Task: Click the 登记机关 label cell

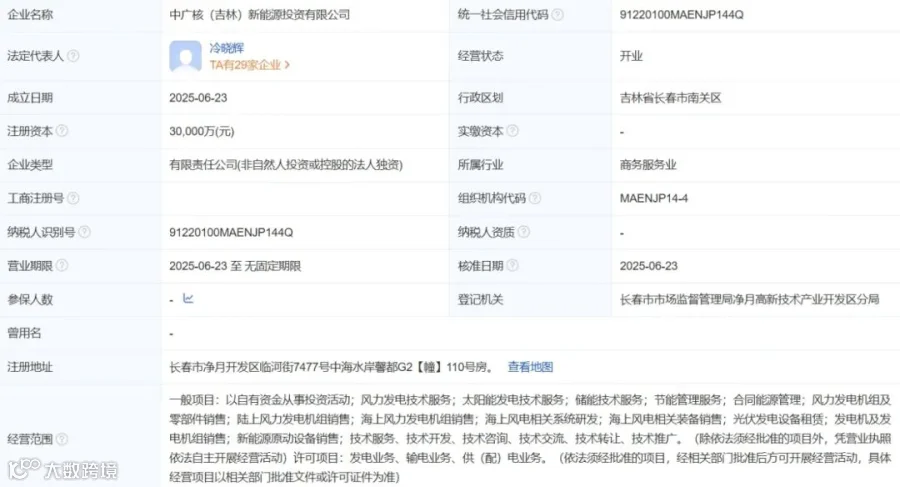Action: [x=530, y=299]
